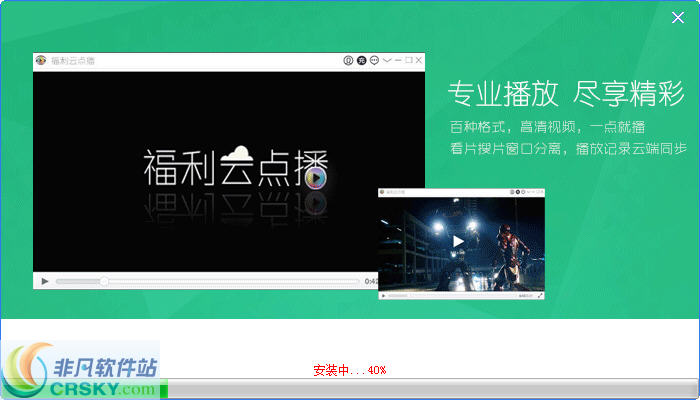Click the fullscreen arrow icon in the small player
Screen dimensions: 700x400
(540, 296)
